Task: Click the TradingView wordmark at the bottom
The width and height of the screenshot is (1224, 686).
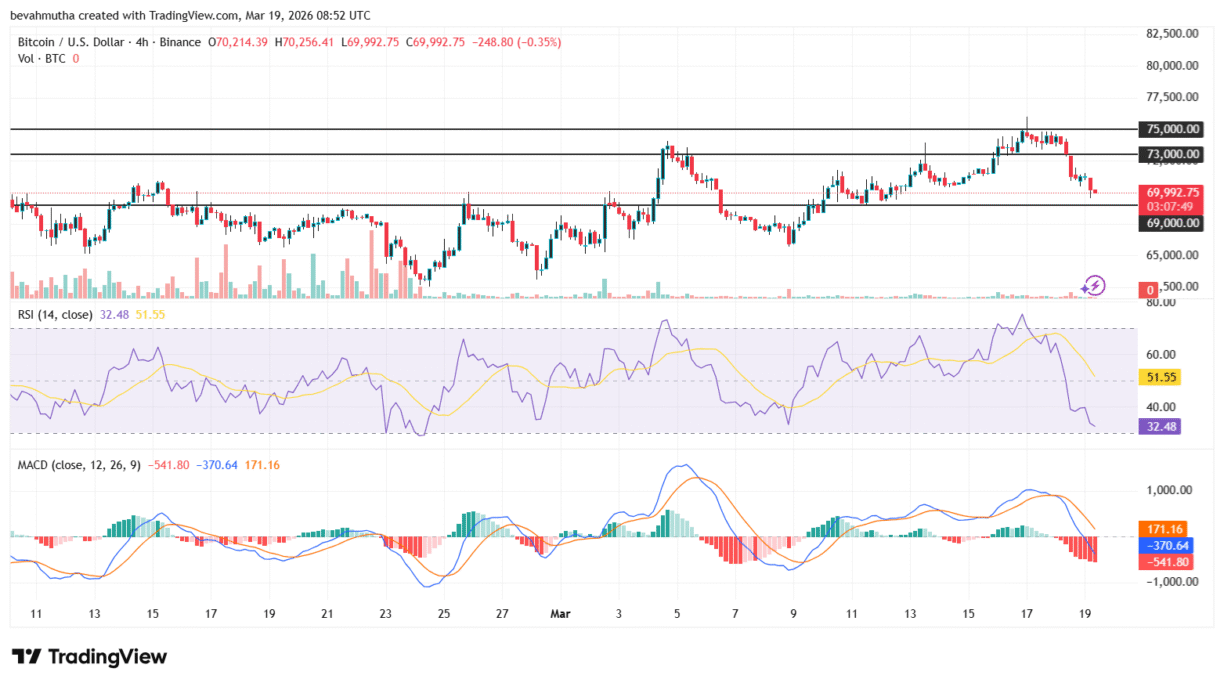Action: click(110, 656)
